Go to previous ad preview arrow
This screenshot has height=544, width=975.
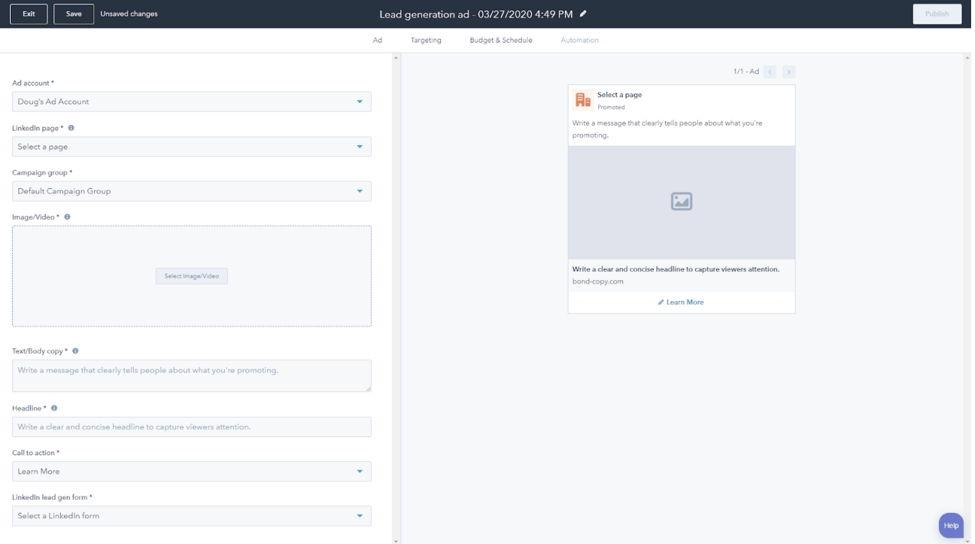tap(770, 72)
